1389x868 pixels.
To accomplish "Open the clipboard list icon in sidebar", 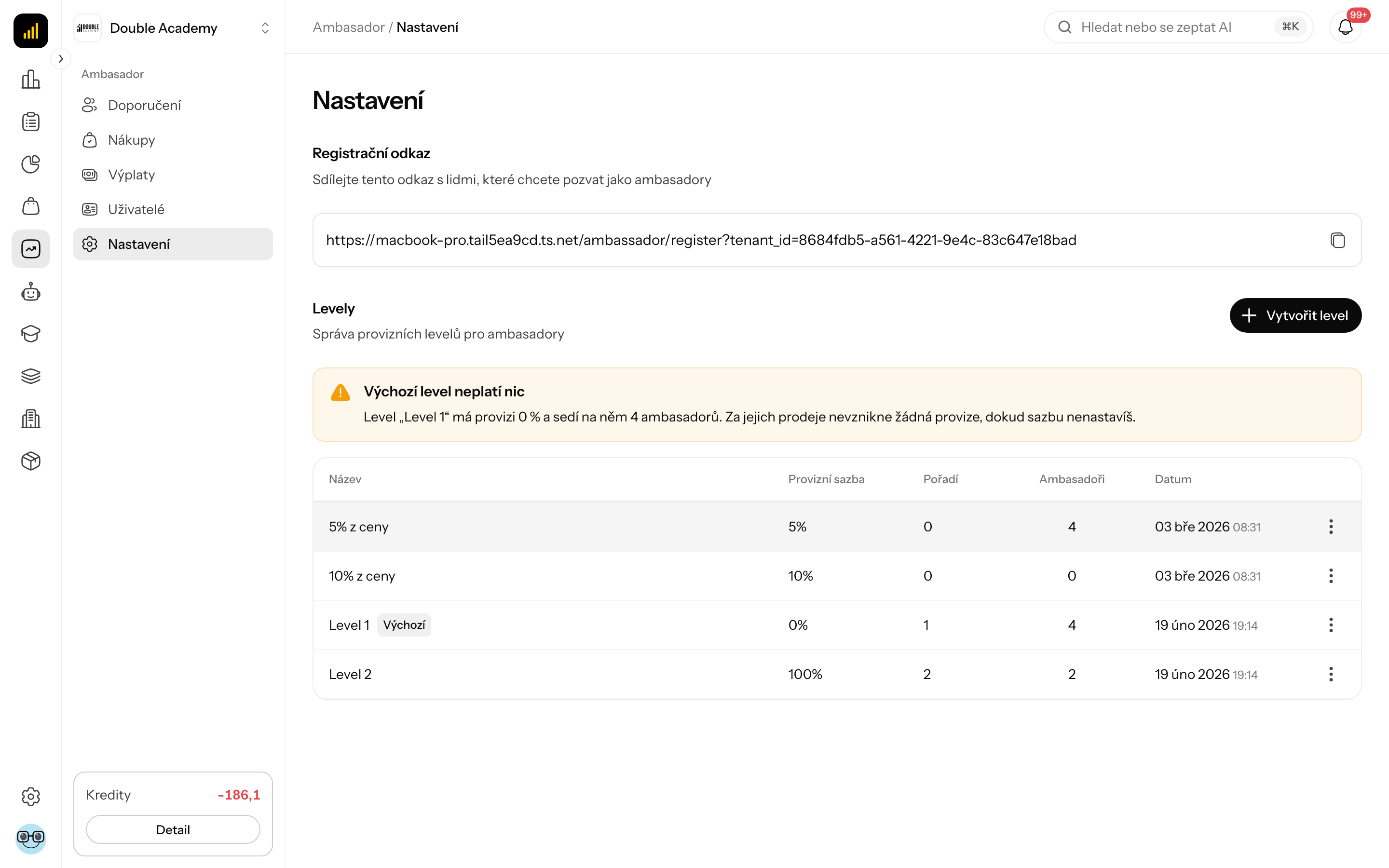I will pos(30,122).
